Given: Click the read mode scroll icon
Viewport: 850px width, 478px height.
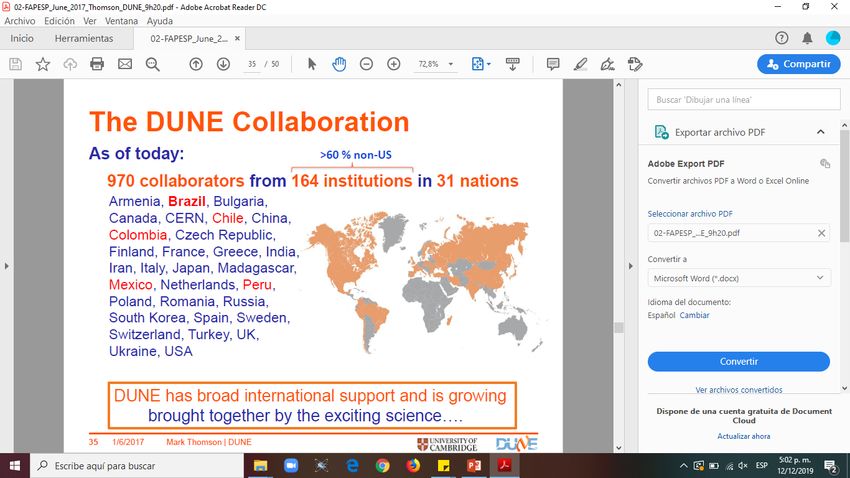Looking at the screenshot, I should pos(512,64).
